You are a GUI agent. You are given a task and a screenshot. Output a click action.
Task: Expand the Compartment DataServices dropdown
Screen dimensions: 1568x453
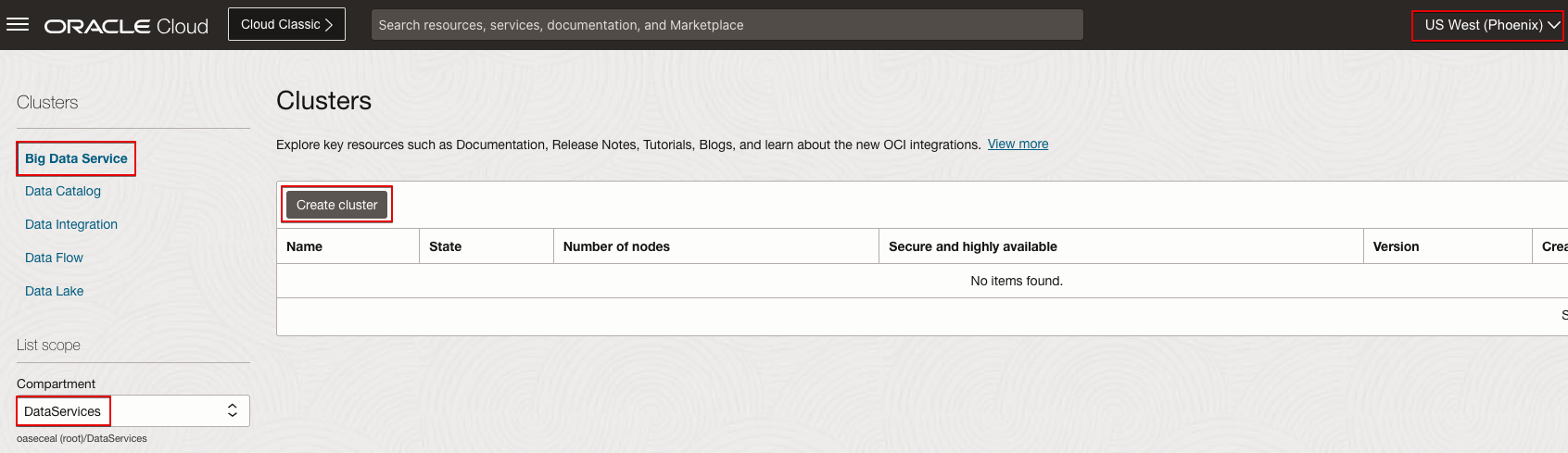133,411
